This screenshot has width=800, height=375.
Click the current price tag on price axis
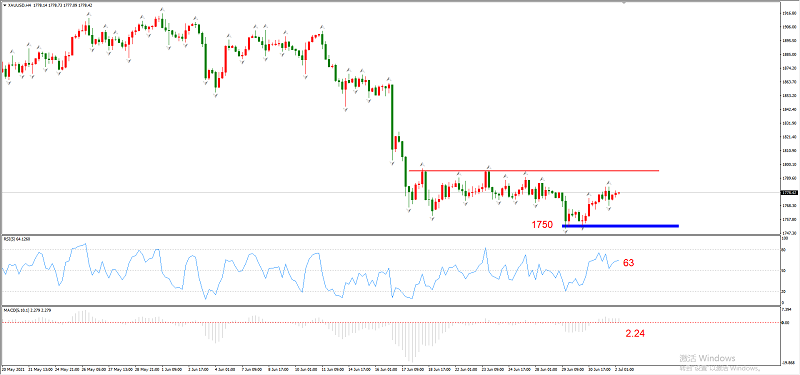click(x=789, y=192)
